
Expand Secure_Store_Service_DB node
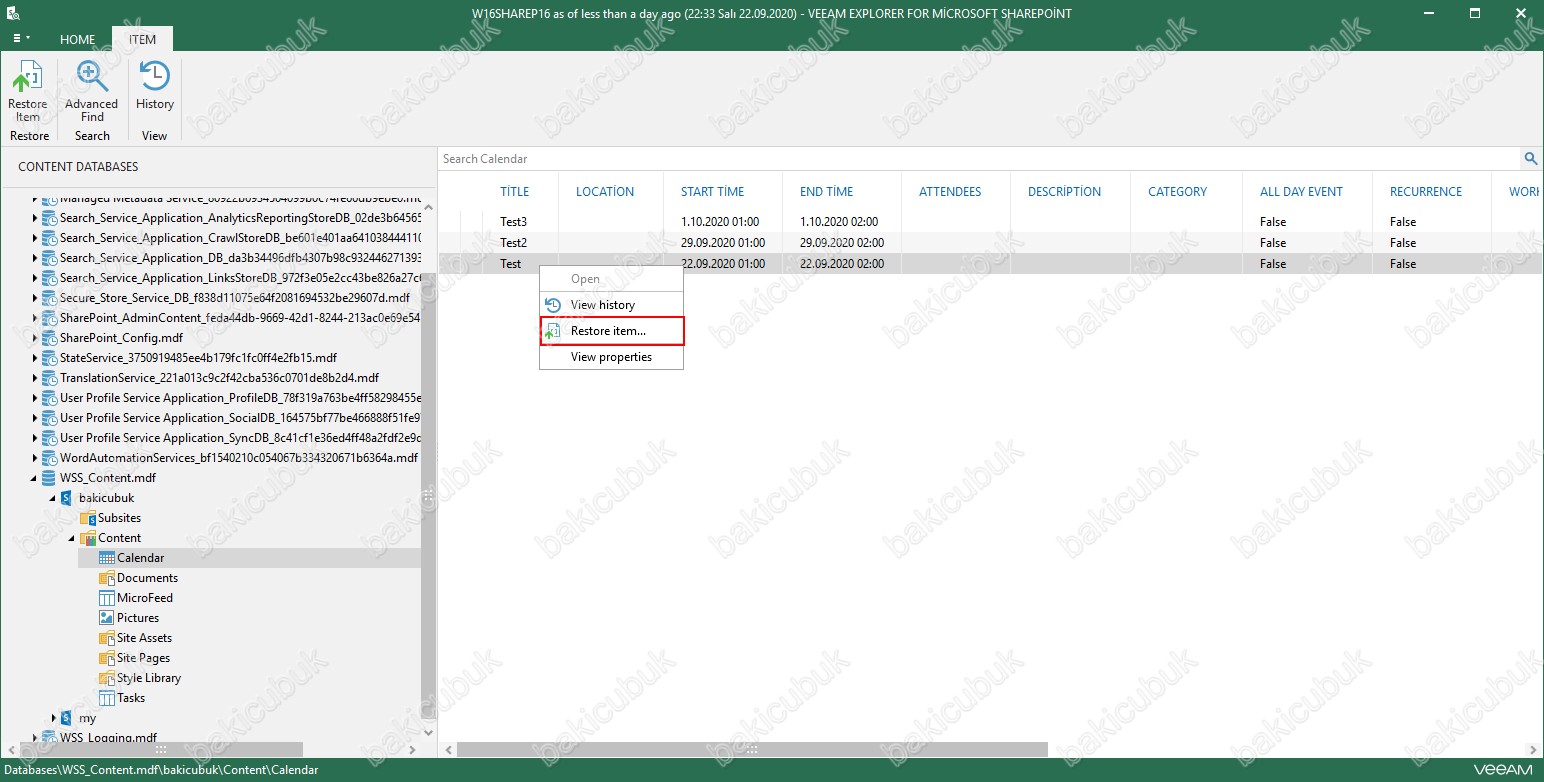pos(35,298)
